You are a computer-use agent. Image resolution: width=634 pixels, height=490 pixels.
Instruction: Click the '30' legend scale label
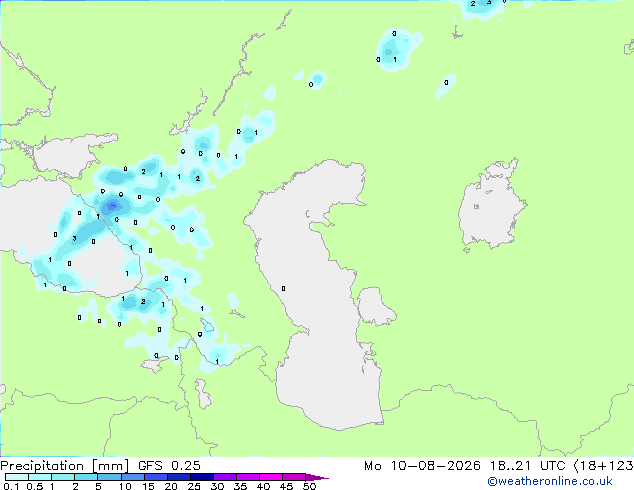pos(217,486)
